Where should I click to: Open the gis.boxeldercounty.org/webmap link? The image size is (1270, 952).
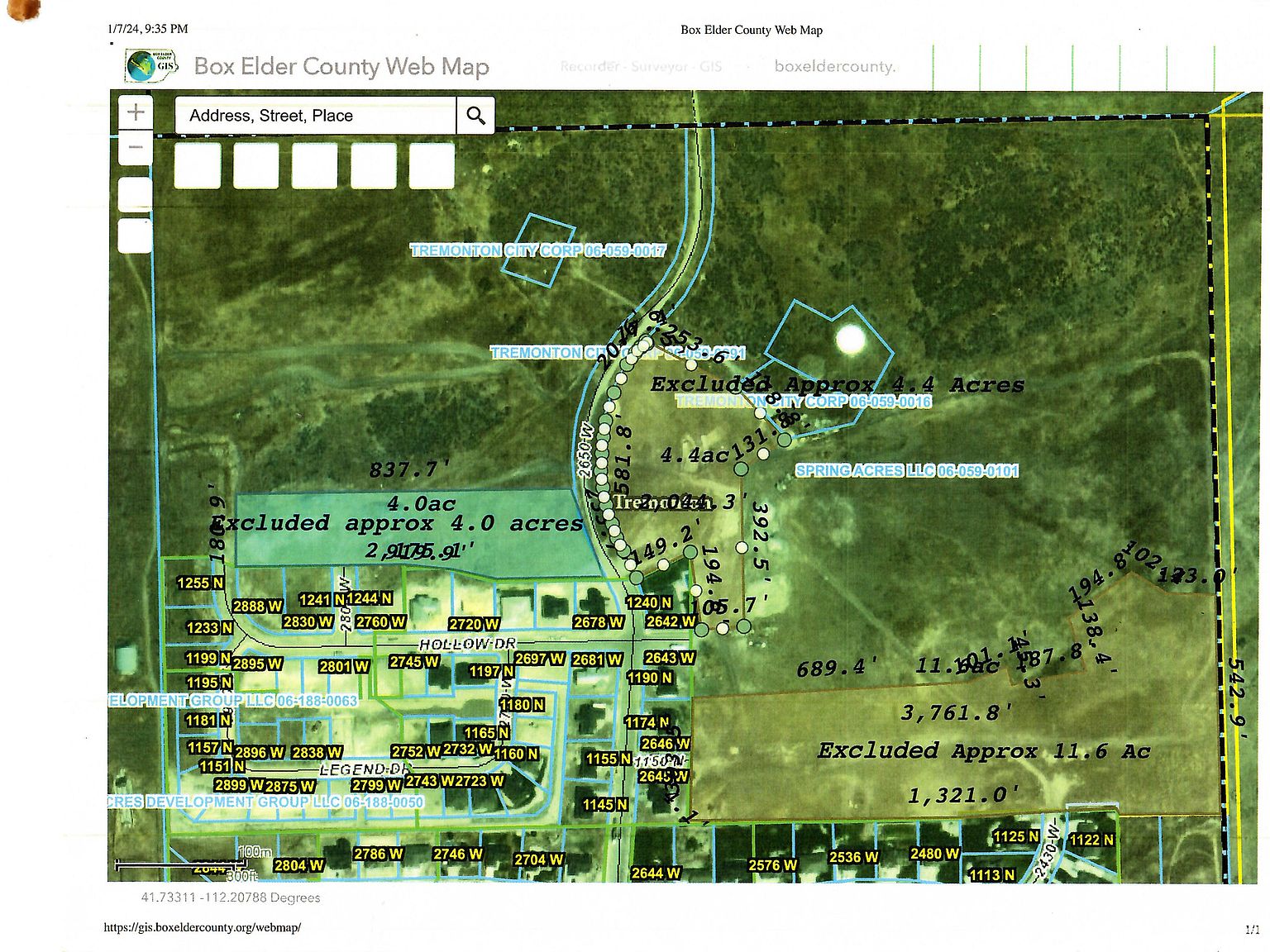202,927
